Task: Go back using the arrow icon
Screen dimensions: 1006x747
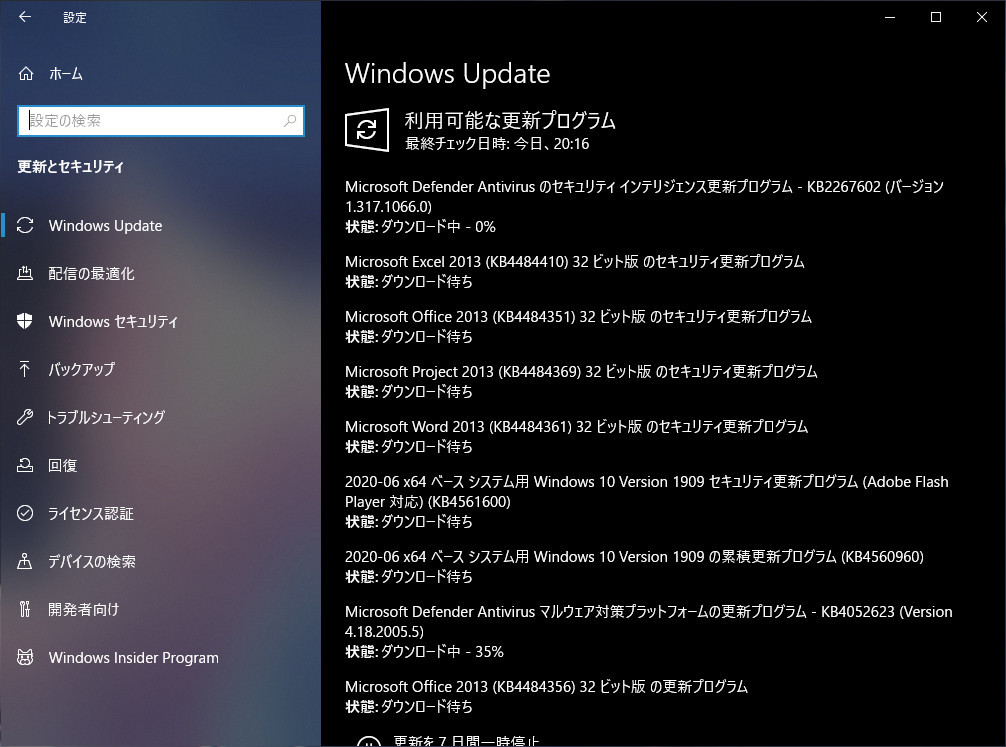Action: (25, 17)
